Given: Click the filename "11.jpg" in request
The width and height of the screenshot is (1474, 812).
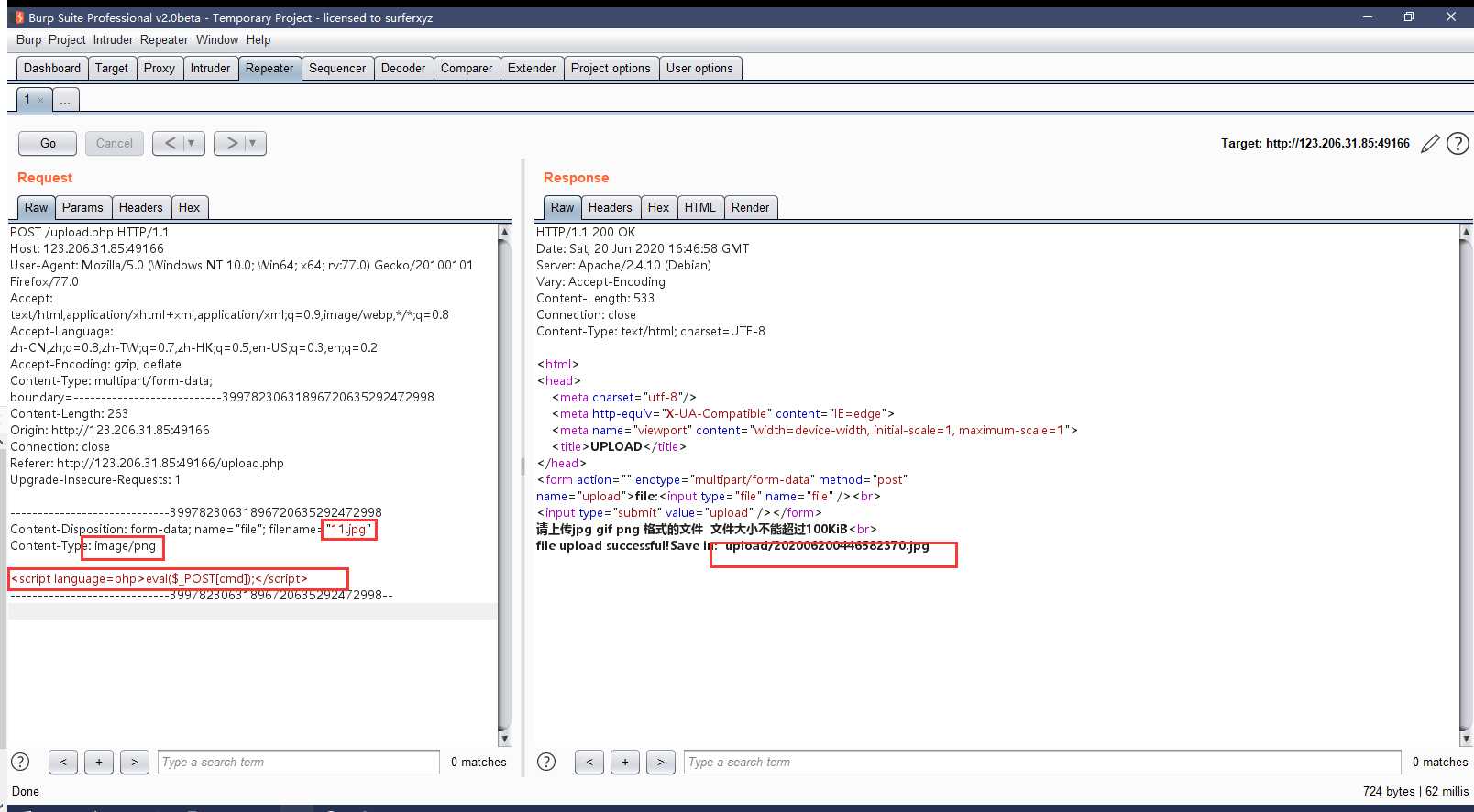Looking at the screenshot, I should 348,529.
